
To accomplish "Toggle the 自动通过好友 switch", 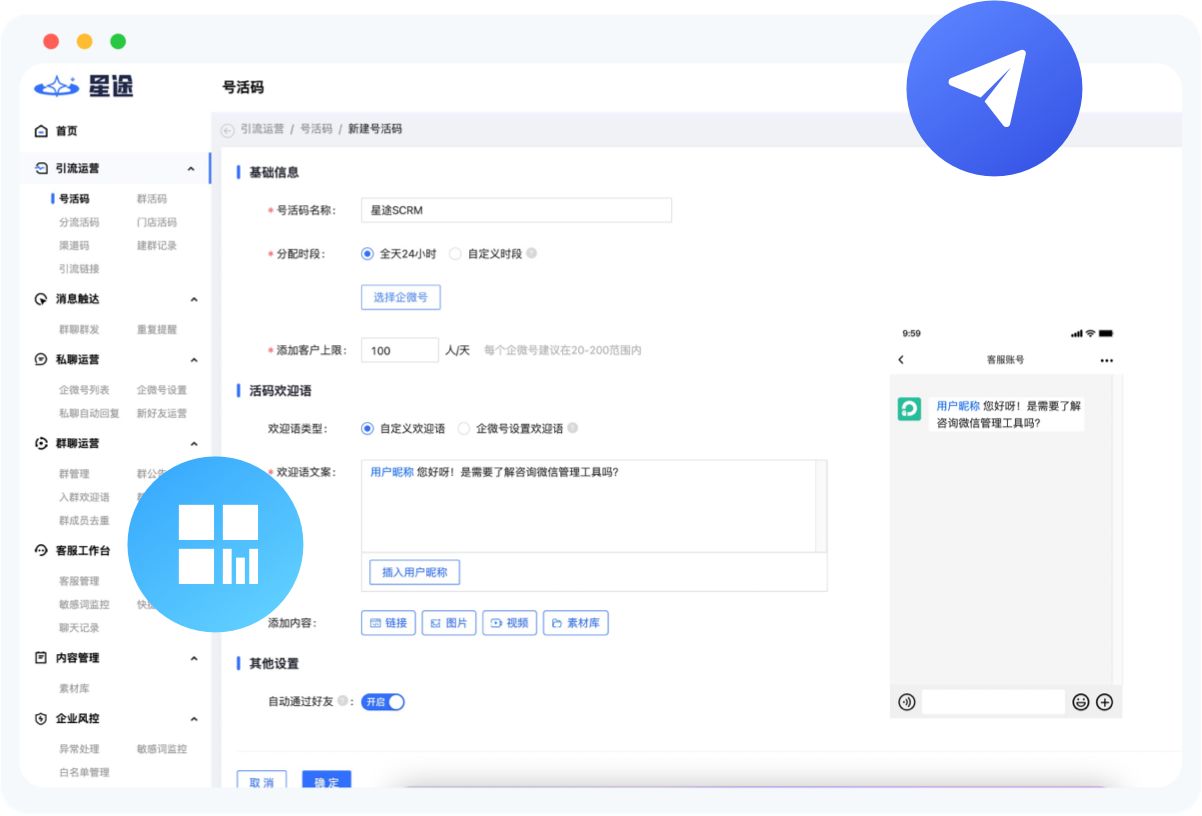I will (x=383, y=702).
